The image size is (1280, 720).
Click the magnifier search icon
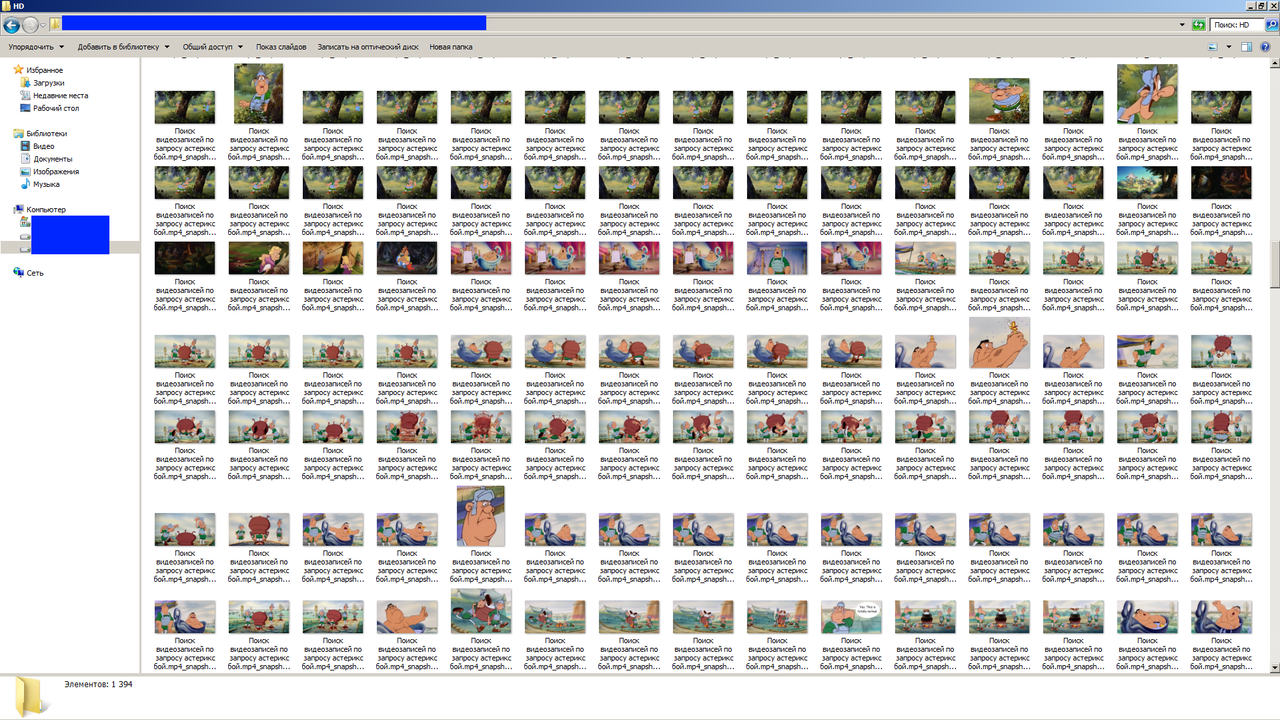pos(1270,24)
